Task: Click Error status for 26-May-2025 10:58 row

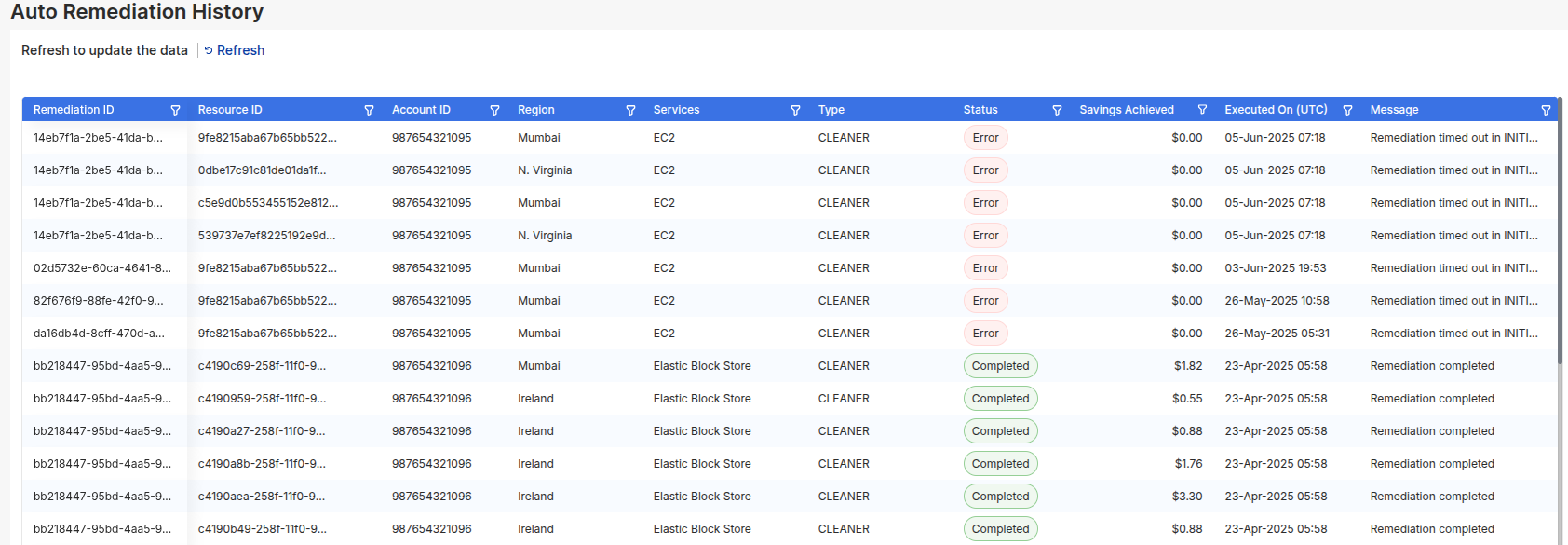Action: [985, 301]
